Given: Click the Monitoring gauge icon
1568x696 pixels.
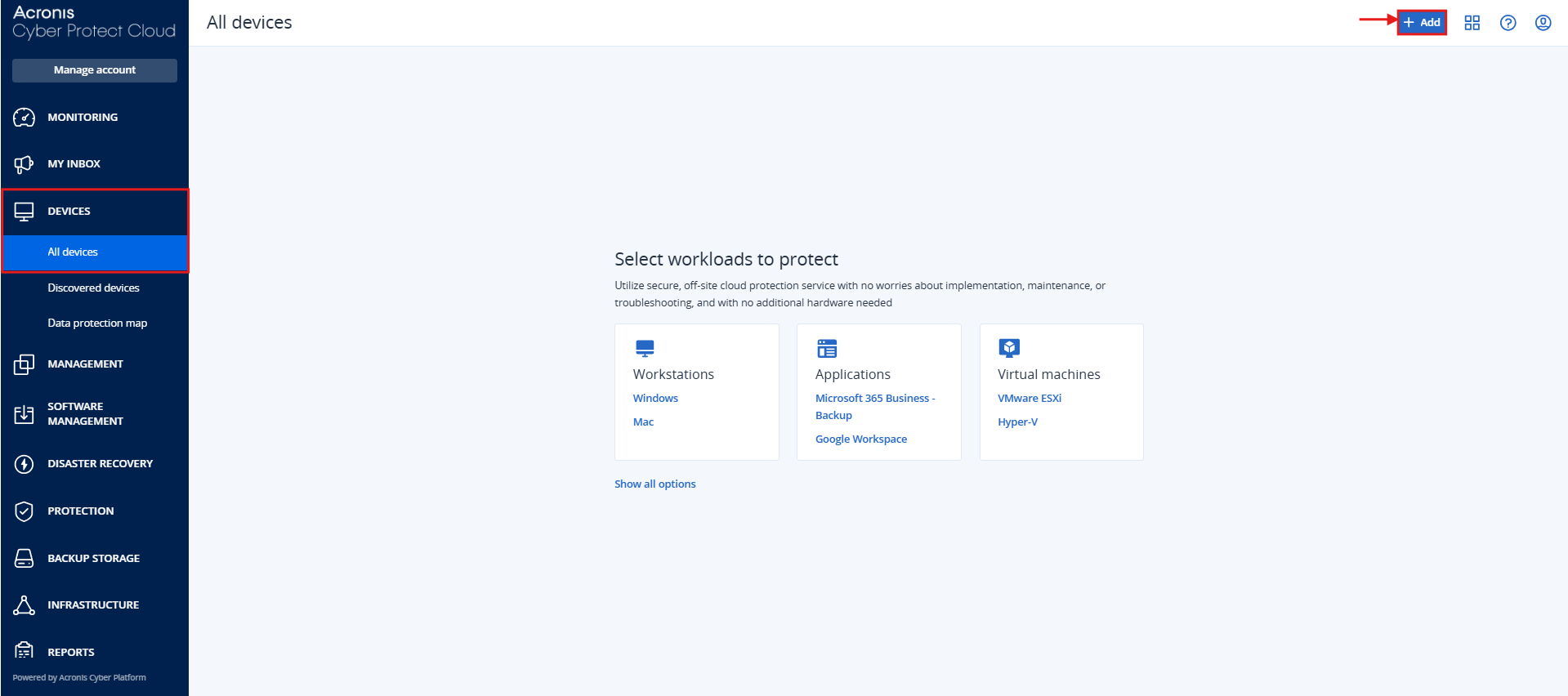Looking at the screenshot, I should click(x=25, y=118).
